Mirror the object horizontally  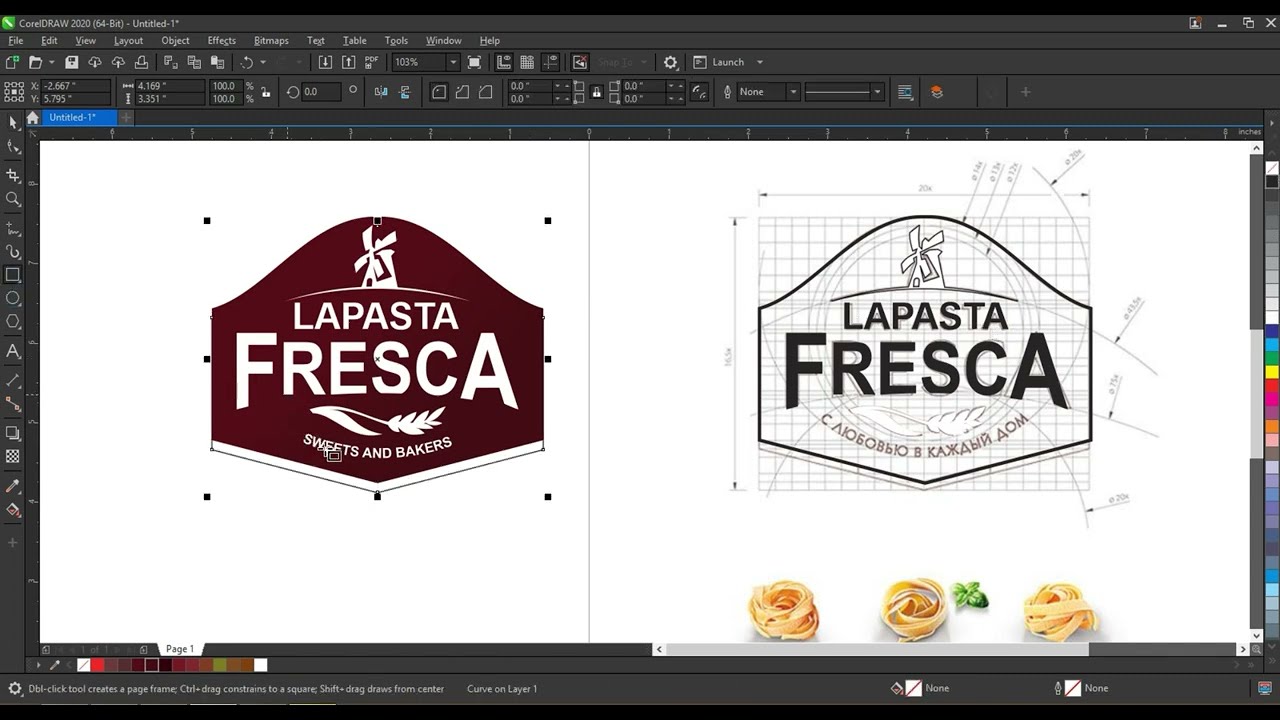(x=381, y=92)
